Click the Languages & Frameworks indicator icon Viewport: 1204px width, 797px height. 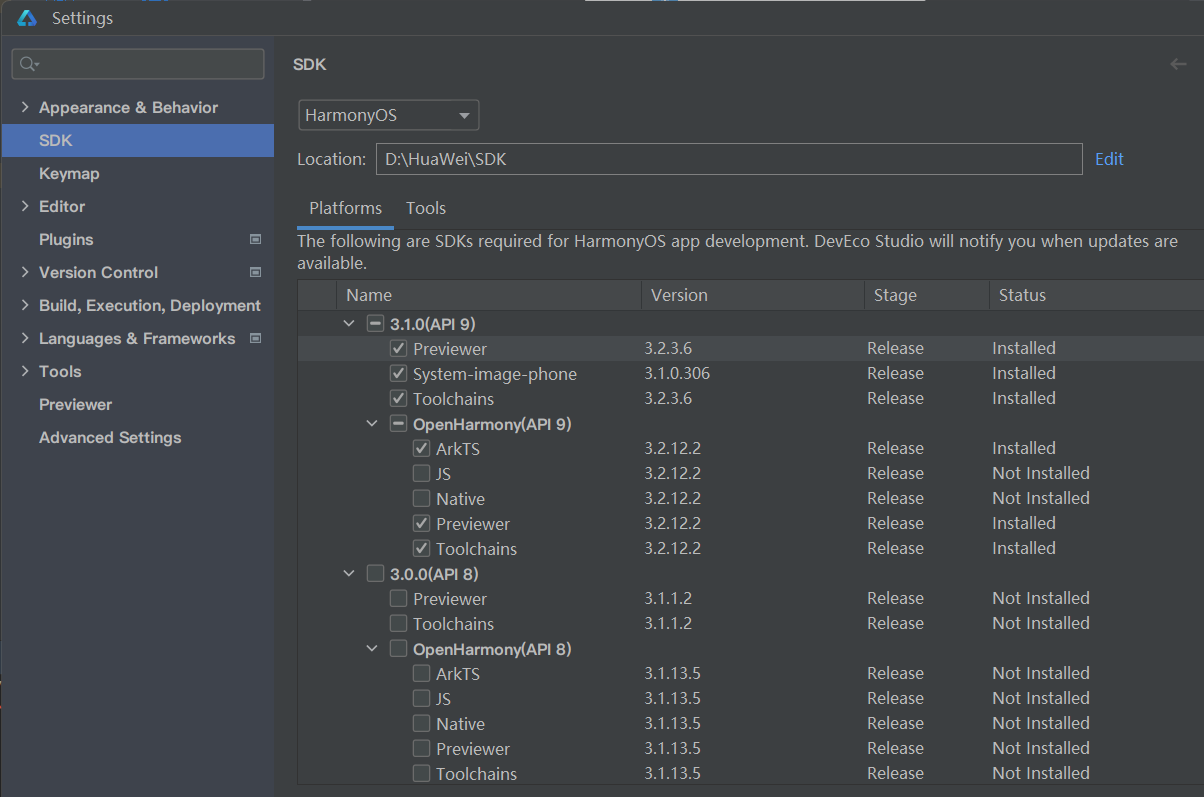(255, 339)
